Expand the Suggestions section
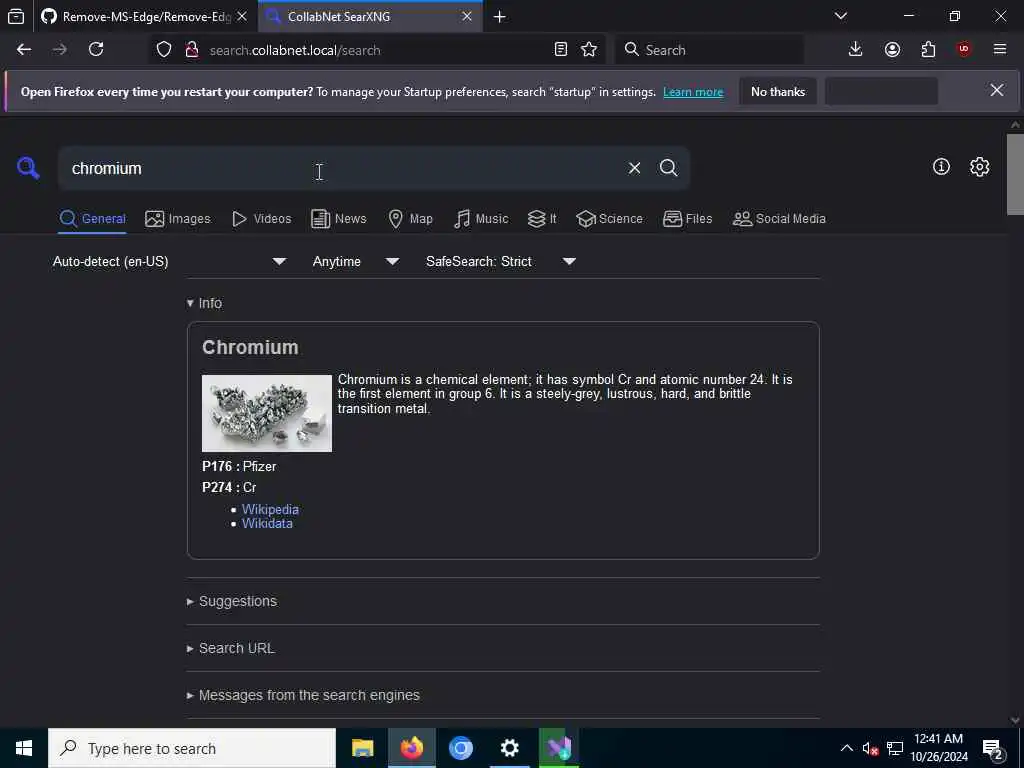 click(232, 601)
